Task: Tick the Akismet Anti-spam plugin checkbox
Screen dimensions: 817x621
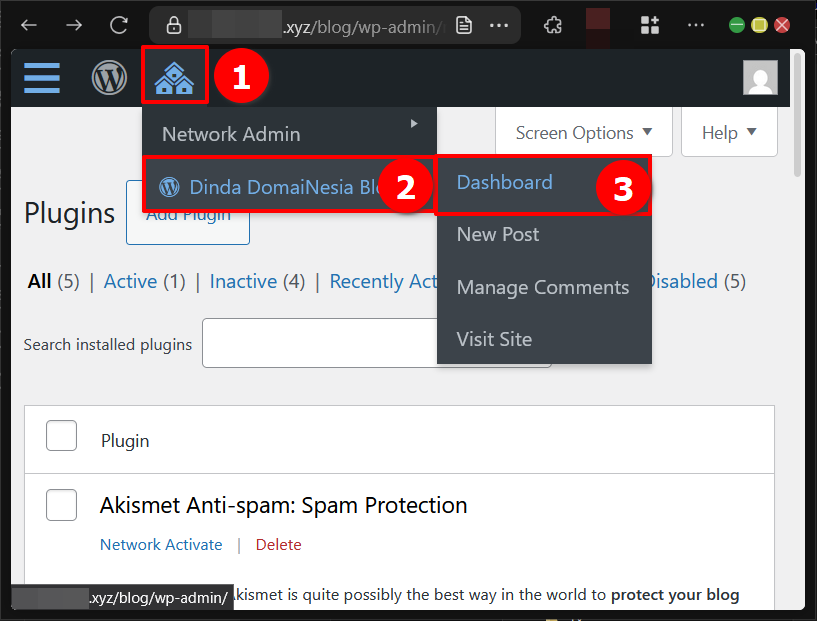Action: 61,505
